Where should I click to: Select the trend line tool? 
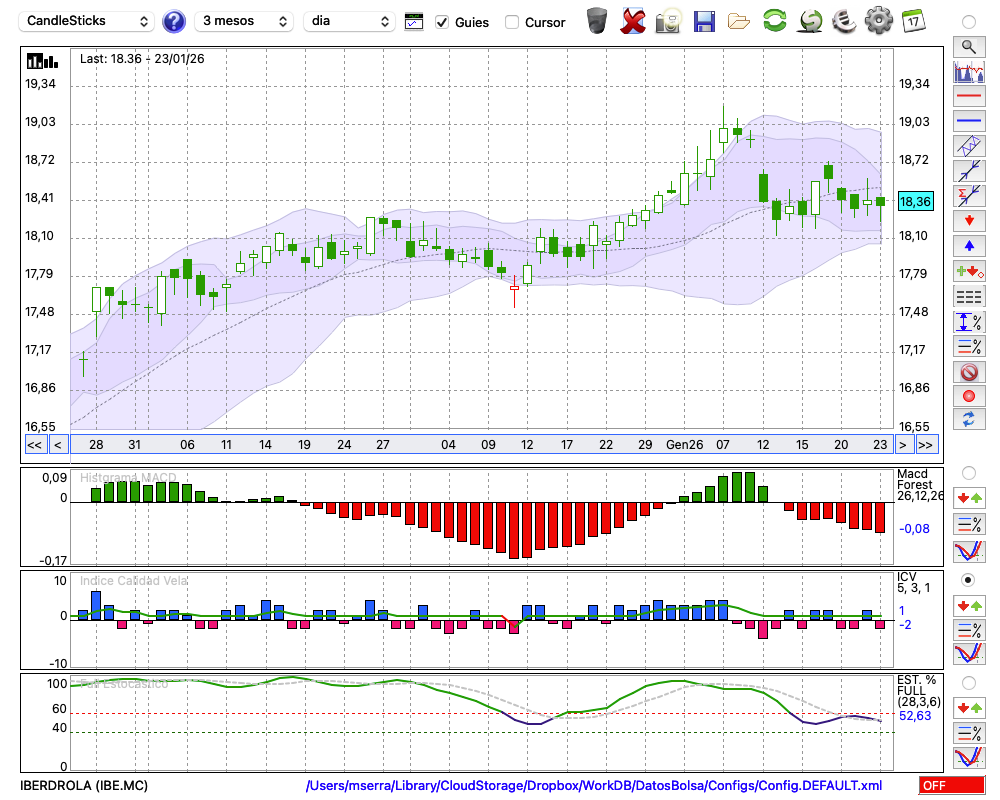tap(969, 171)
